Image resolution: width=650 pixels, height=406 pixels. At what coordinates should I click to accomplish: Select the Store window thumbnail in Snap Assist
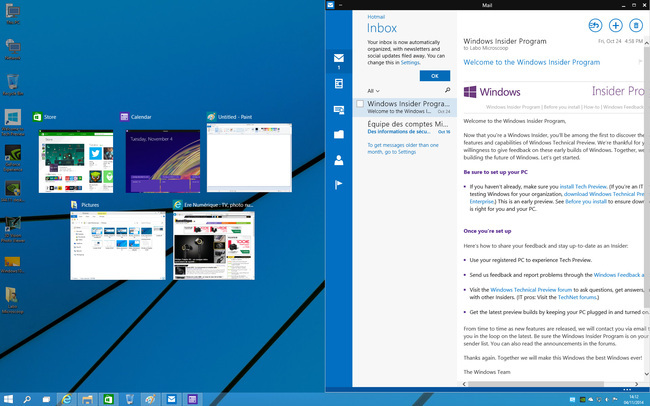(x=76, y=161)
